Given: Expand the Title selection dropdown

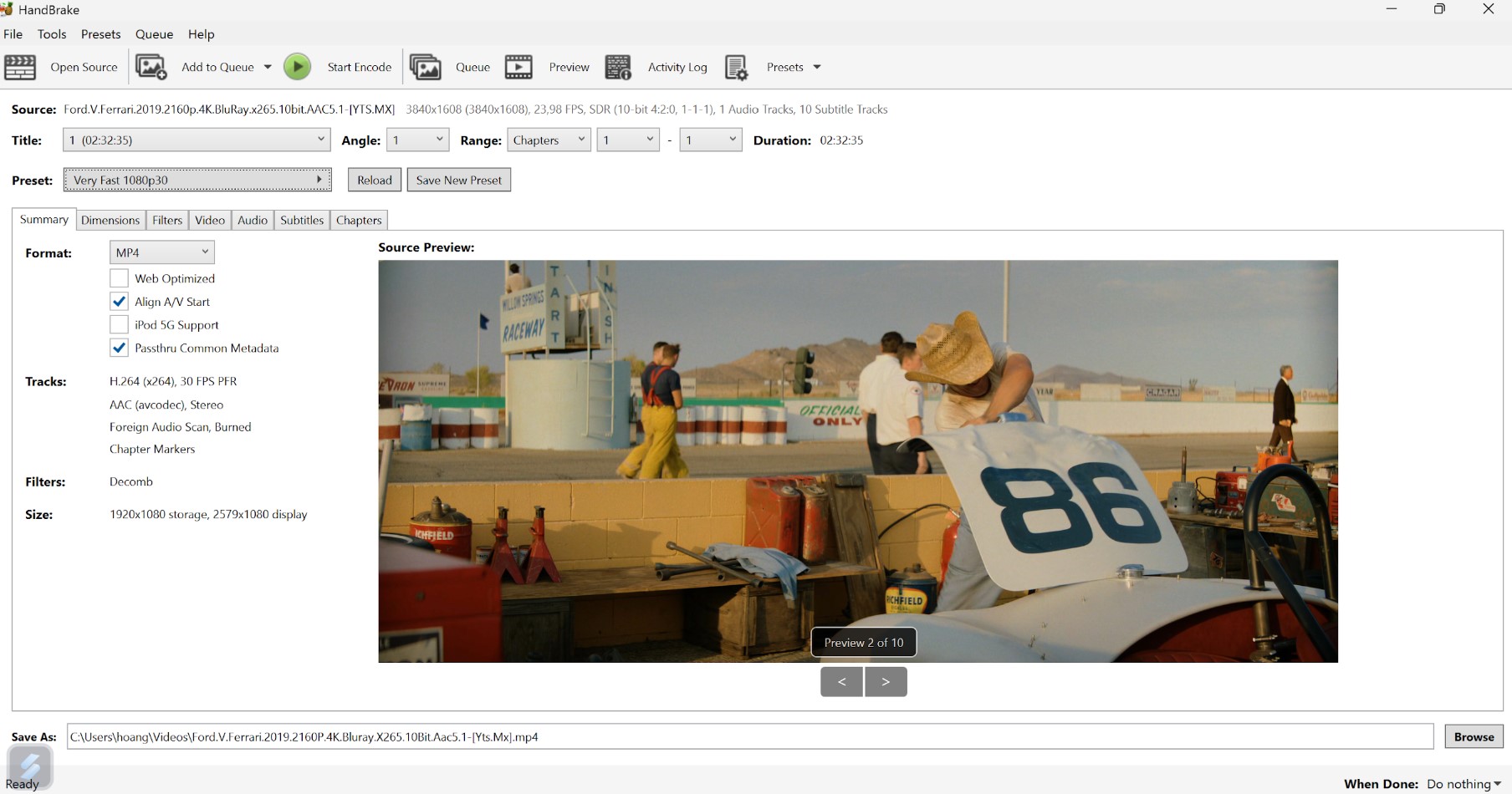Looking at the screenshot, I should 197,140.
